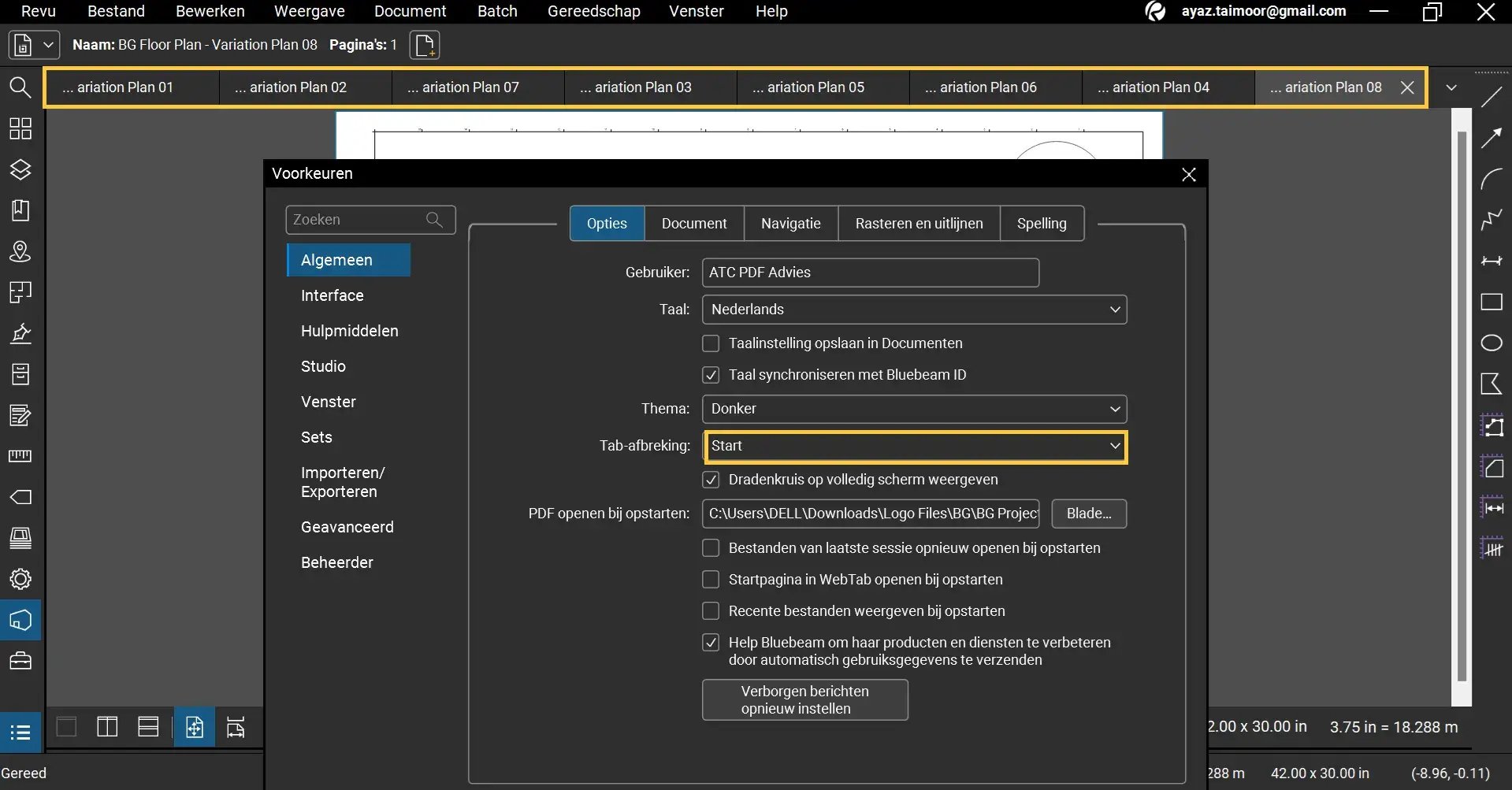Click Verborgen berichten opnieuw instellen button
This screenshot has width=1512, height=790.
point(805,700)
